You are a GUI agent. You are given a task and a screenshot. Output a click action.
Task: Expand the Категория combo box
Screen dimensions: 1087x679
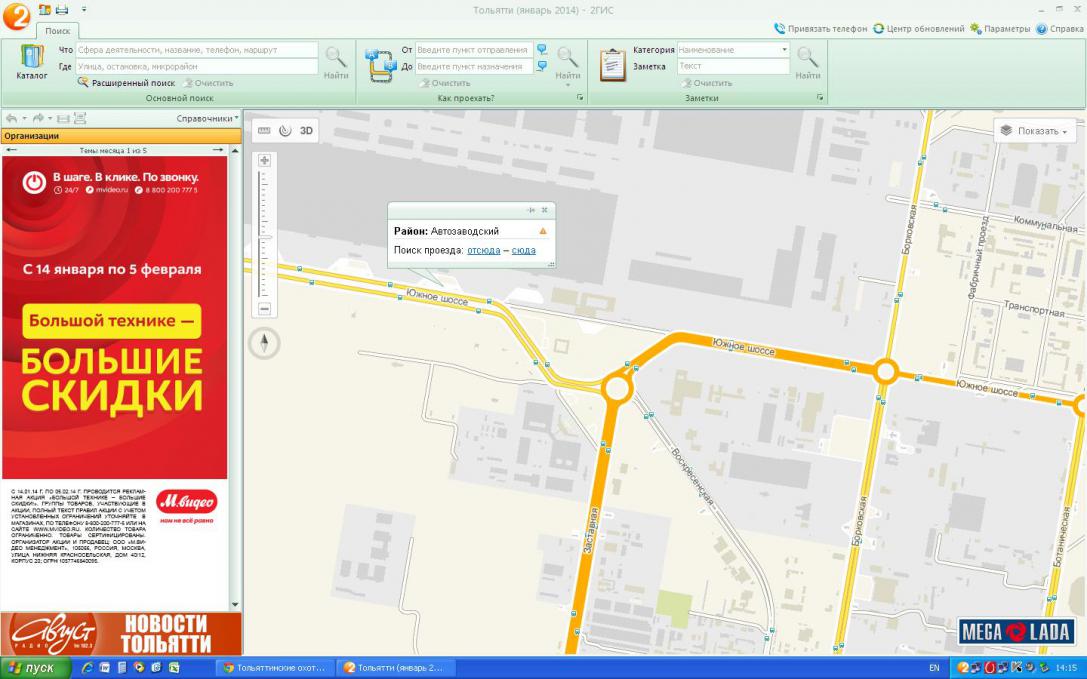pyautogui.click(x=784, y=50)
